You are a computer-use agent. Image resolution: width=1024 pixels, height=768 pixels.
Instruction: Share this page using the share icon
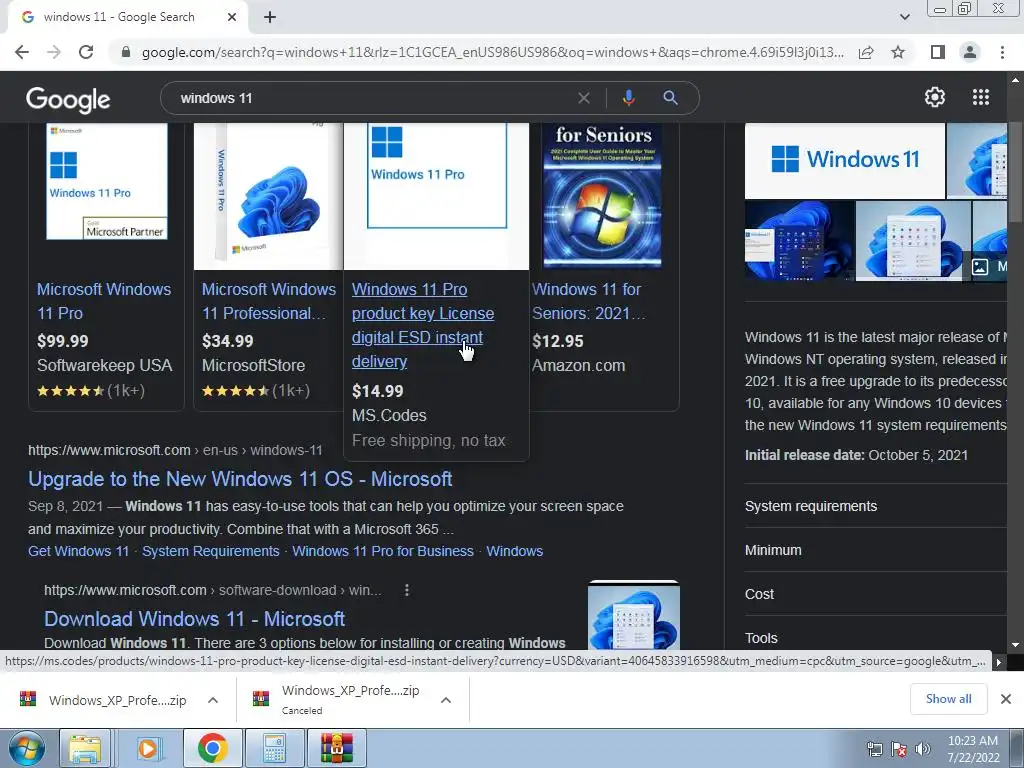pos(866,52)
